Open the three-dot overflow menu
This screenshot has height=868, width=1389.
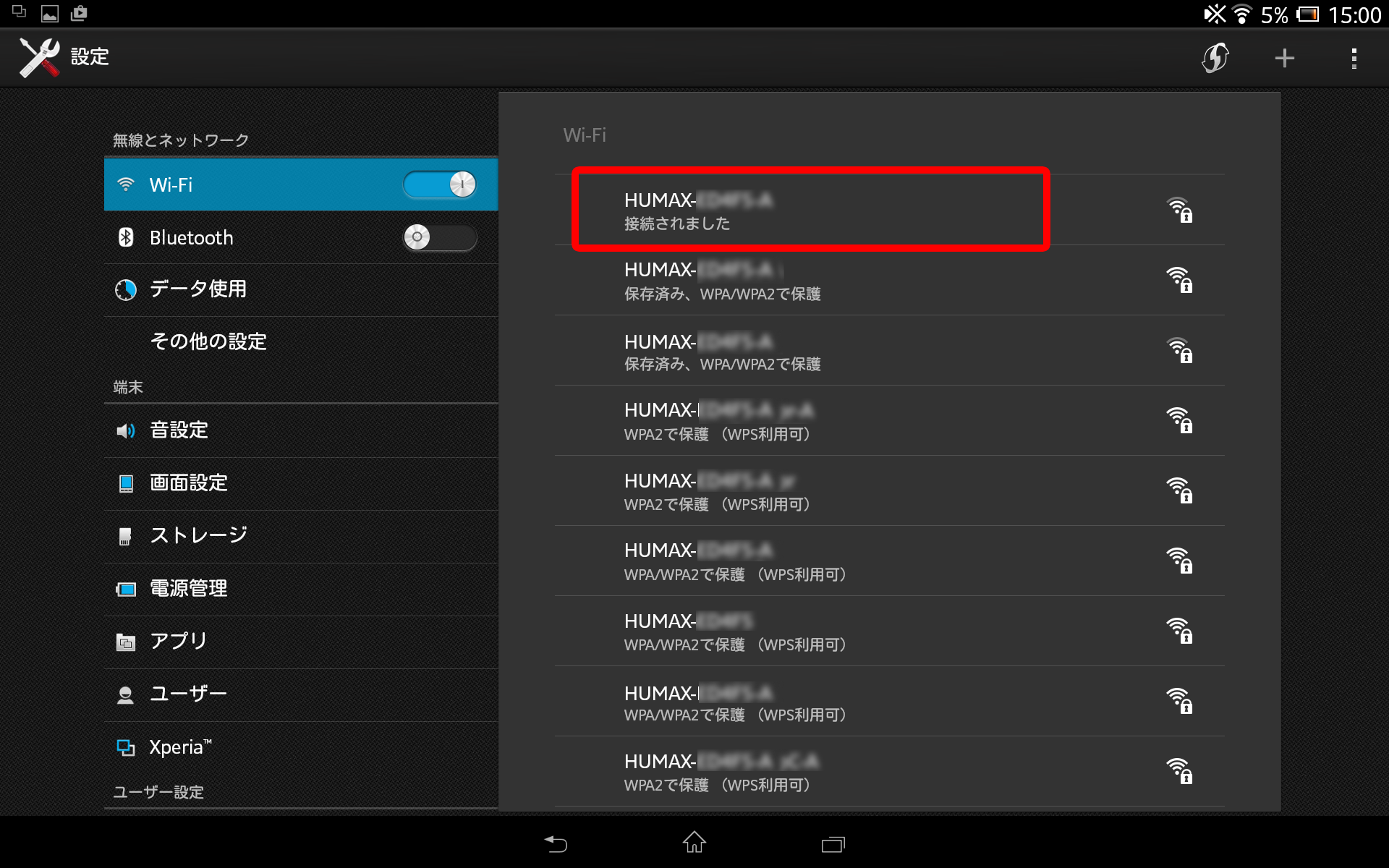pyautogui.click(x=1354, y=58)
